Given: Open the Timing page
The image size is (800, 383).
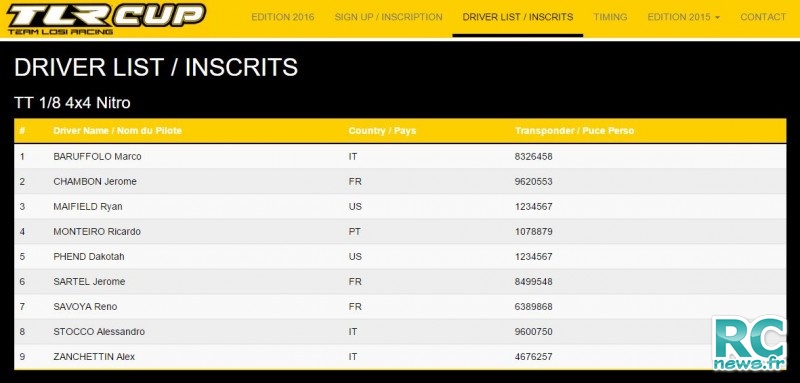Looking at the screenshot, I should [610, 17].
